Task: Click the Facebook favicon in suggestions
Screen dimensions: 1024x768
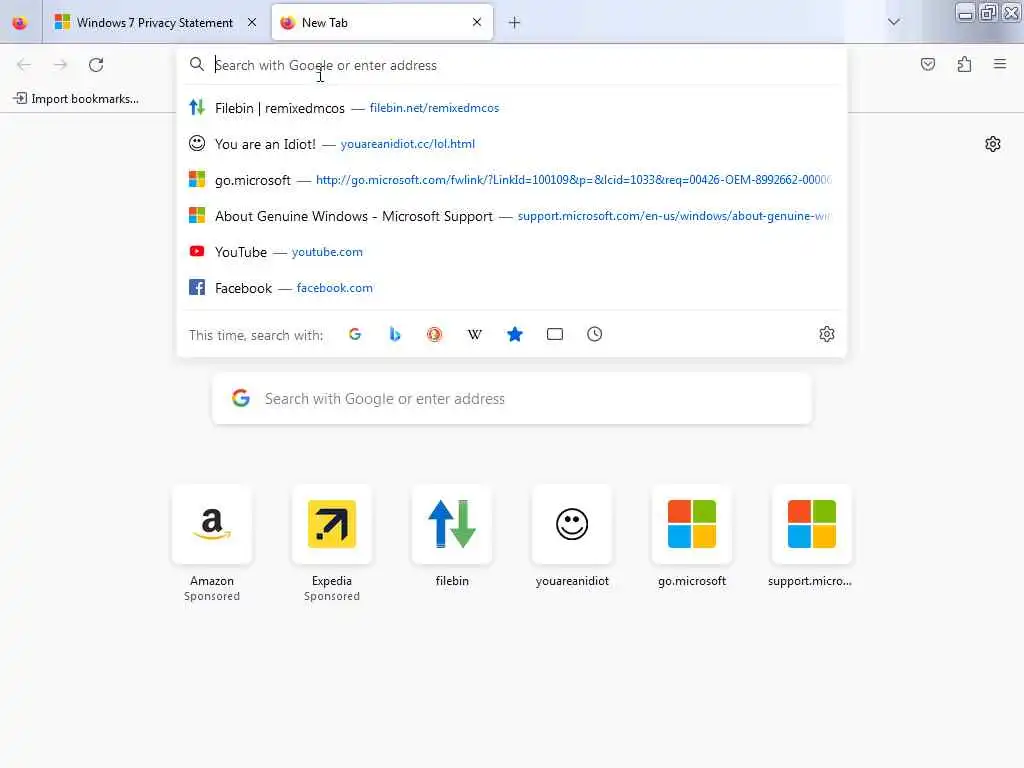Action: click(197, 287)
